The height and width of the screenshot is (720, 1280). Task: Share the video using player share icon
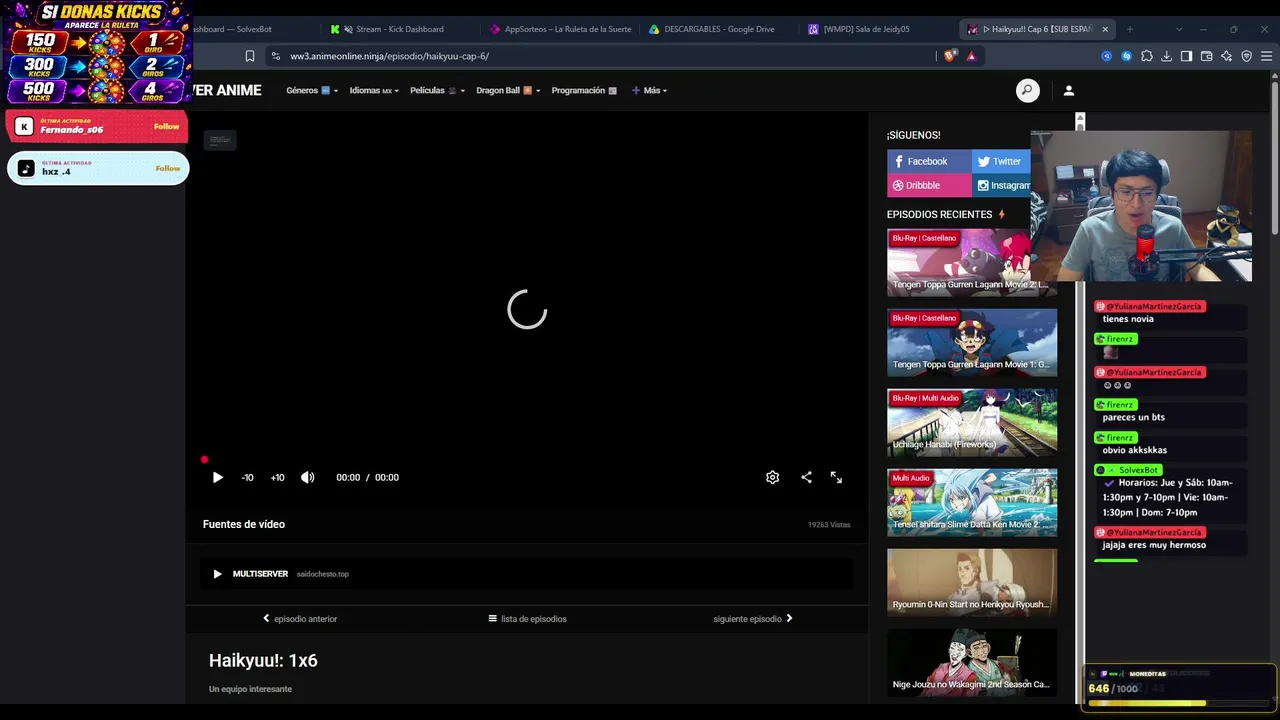[806, 478]
